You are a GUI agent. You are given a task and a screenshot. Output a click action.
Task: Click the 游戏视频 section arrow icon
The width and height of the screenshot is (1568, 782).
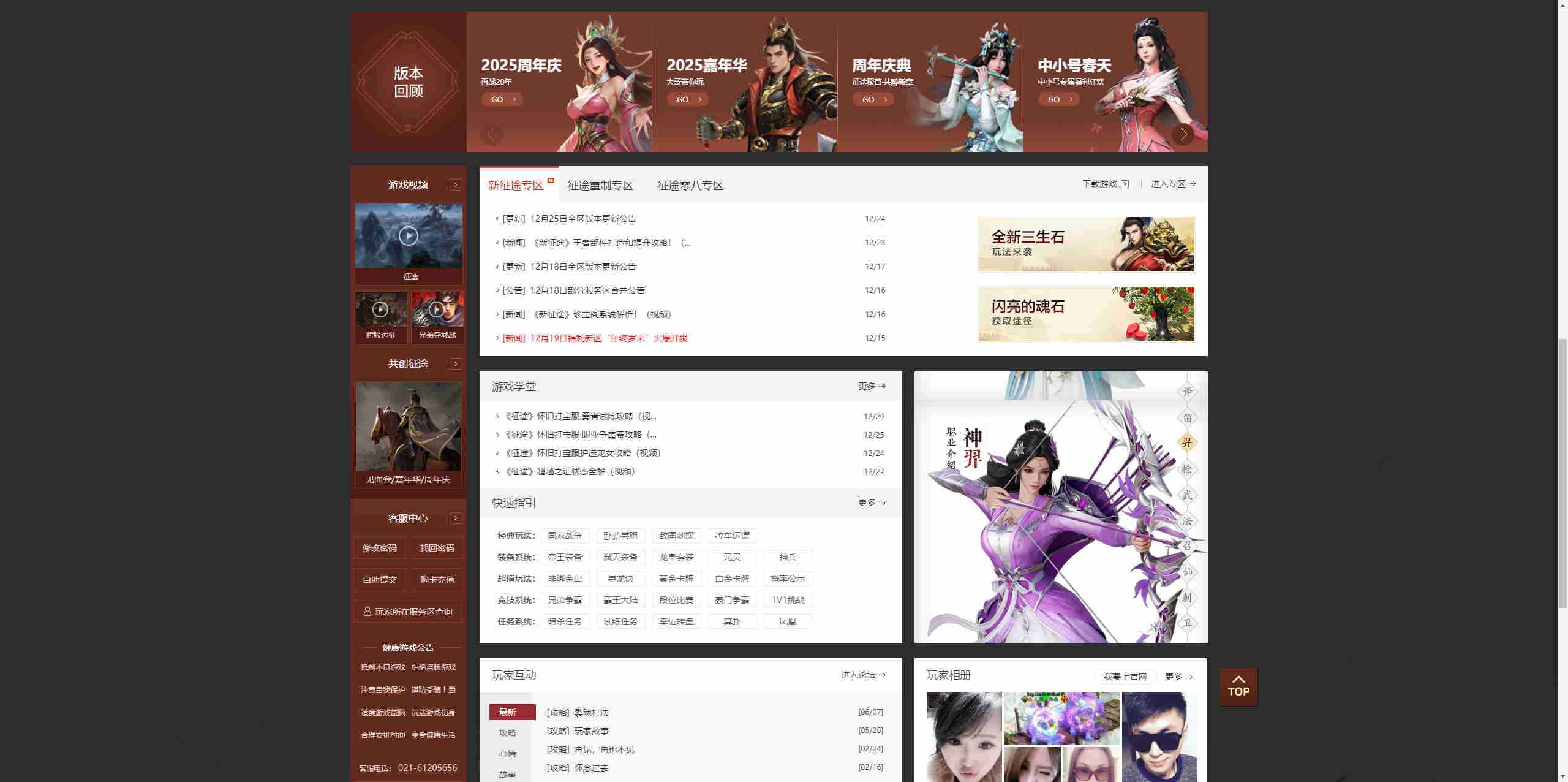pos(455,185)
